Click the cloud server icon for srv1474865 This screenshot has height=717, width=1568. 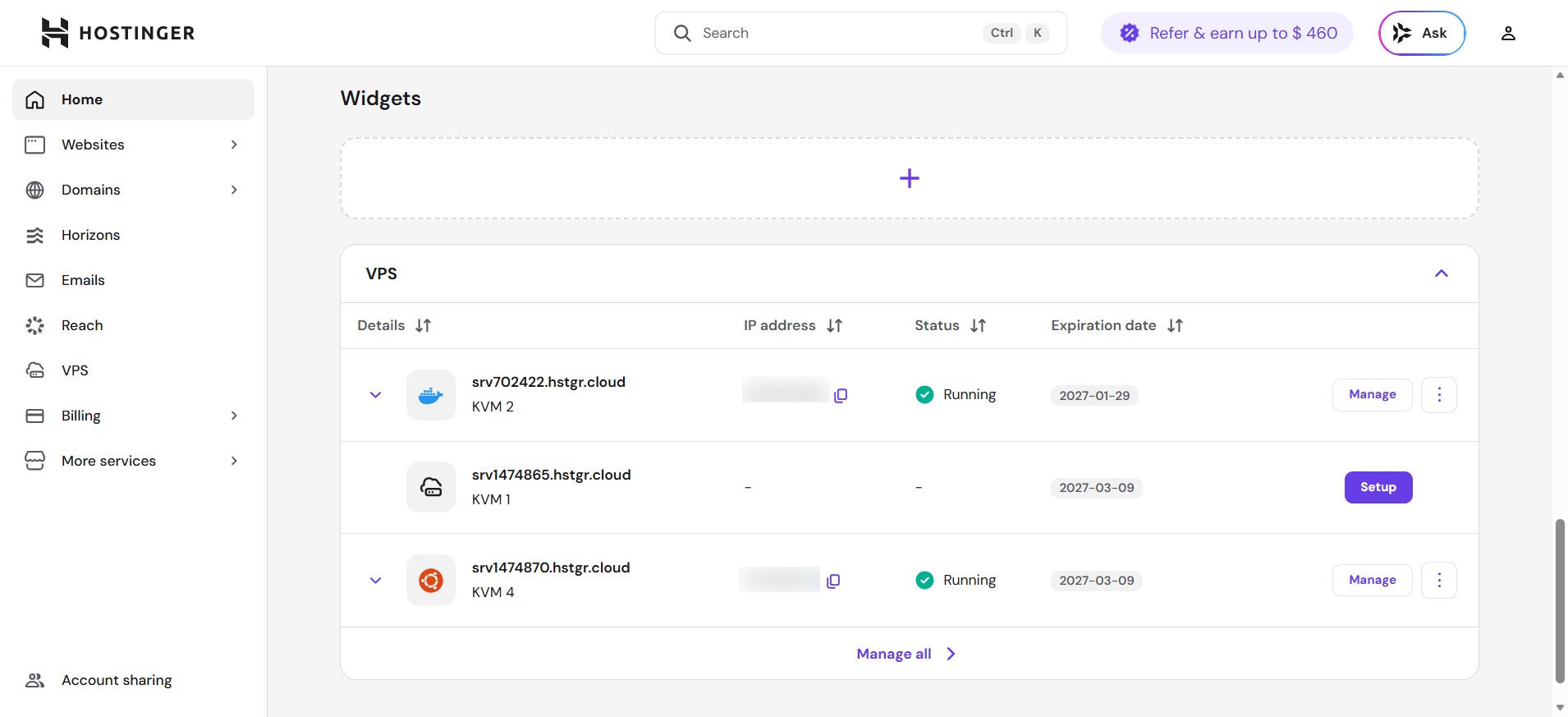tap(431, 487)
